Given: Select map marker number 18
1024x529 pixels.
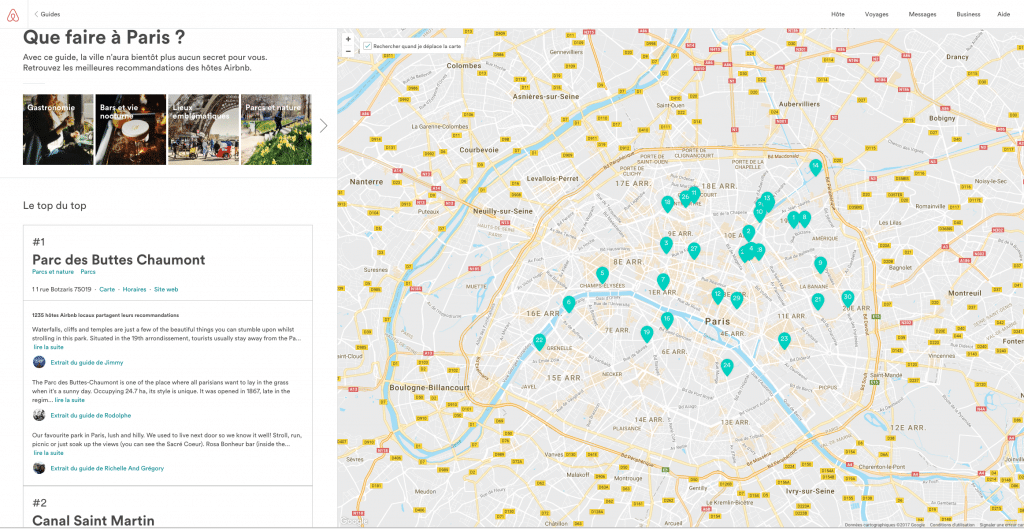Looking at the screenshot, I should click(x=667, y=204).
